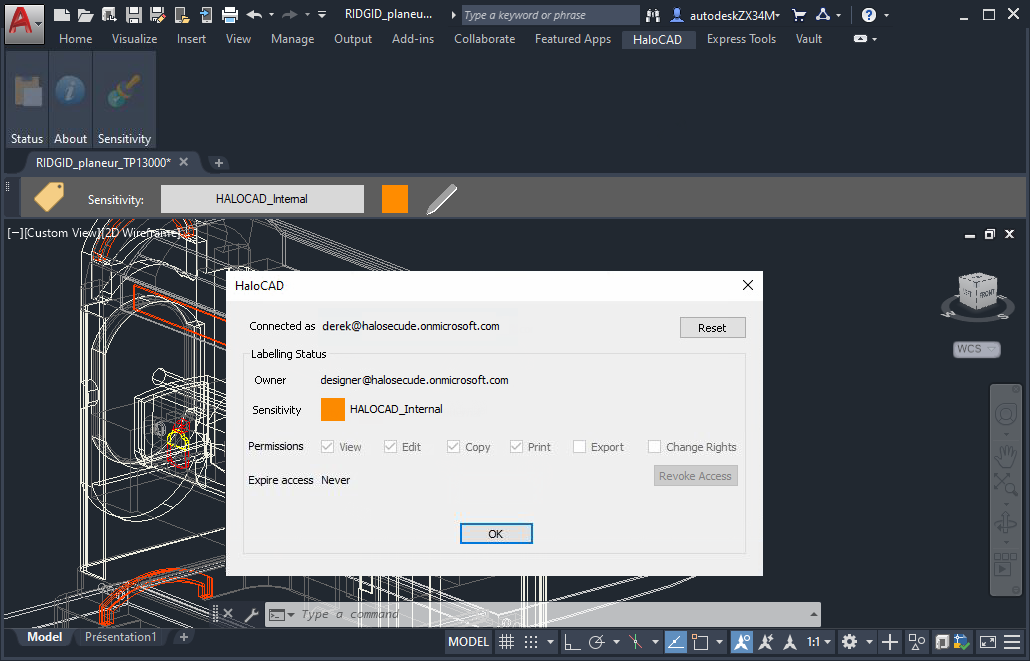Click the Undo arrow in Quick Access toolbar
1030x661 pixels.
tap(255, 15)
